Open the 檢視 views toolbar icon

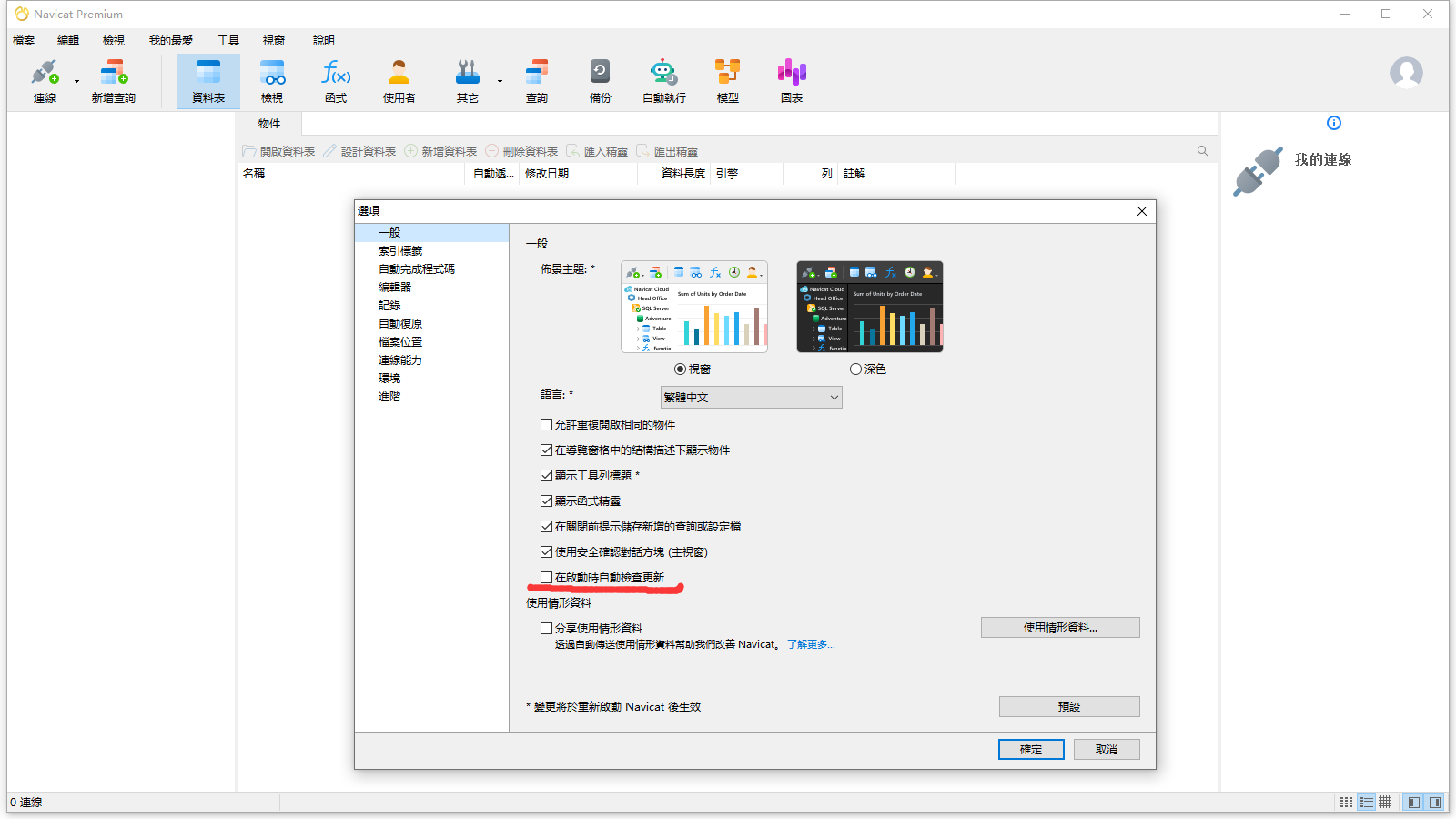pos(272,81)
